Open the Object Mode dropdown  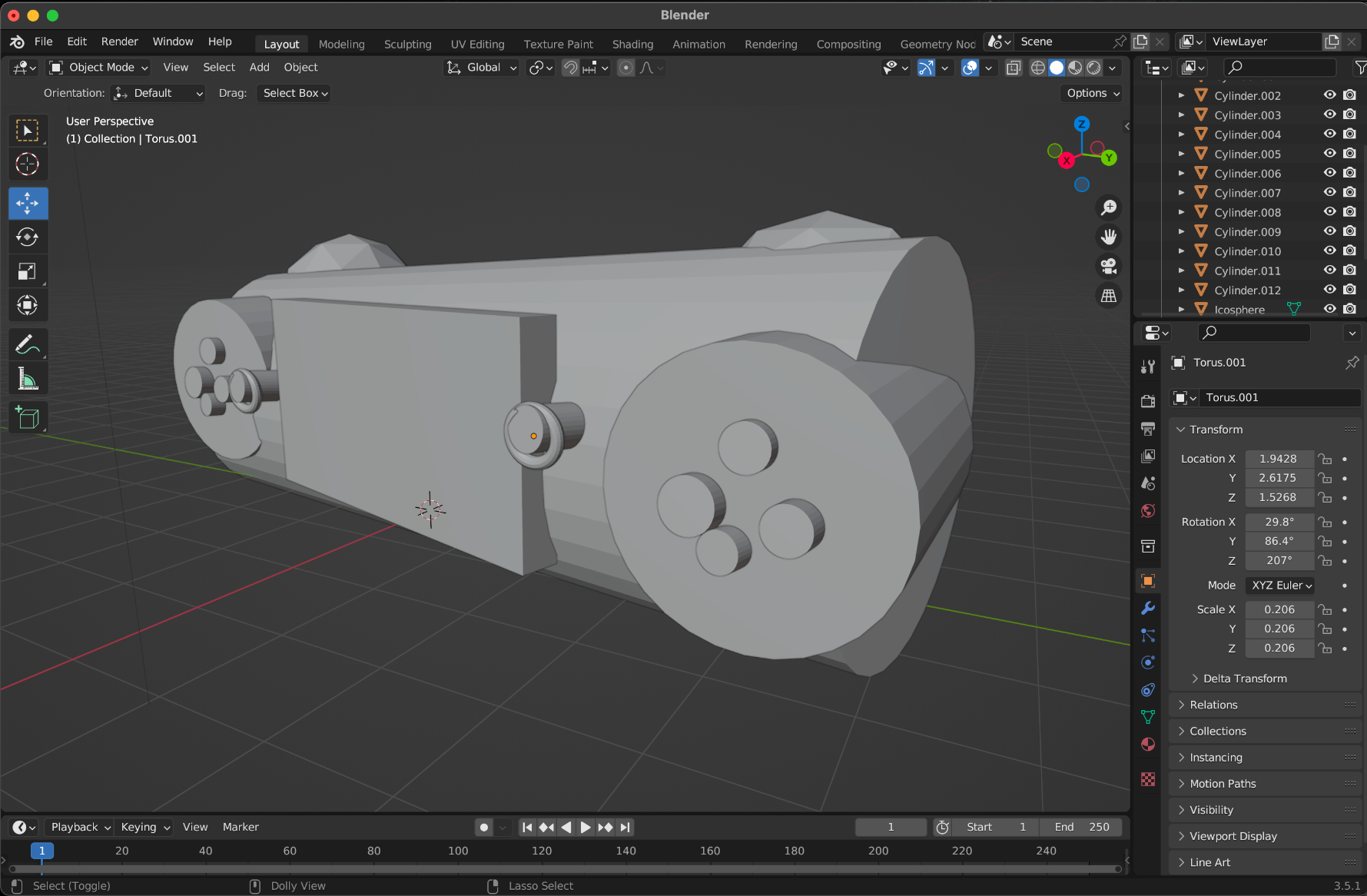coord(99,68)
